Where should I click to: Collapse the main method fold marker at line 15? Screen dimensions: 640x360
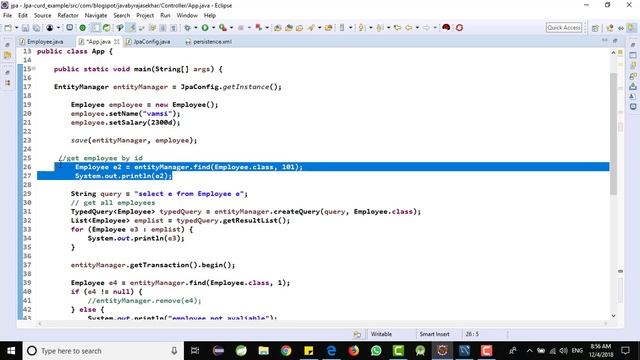point(34,69)
